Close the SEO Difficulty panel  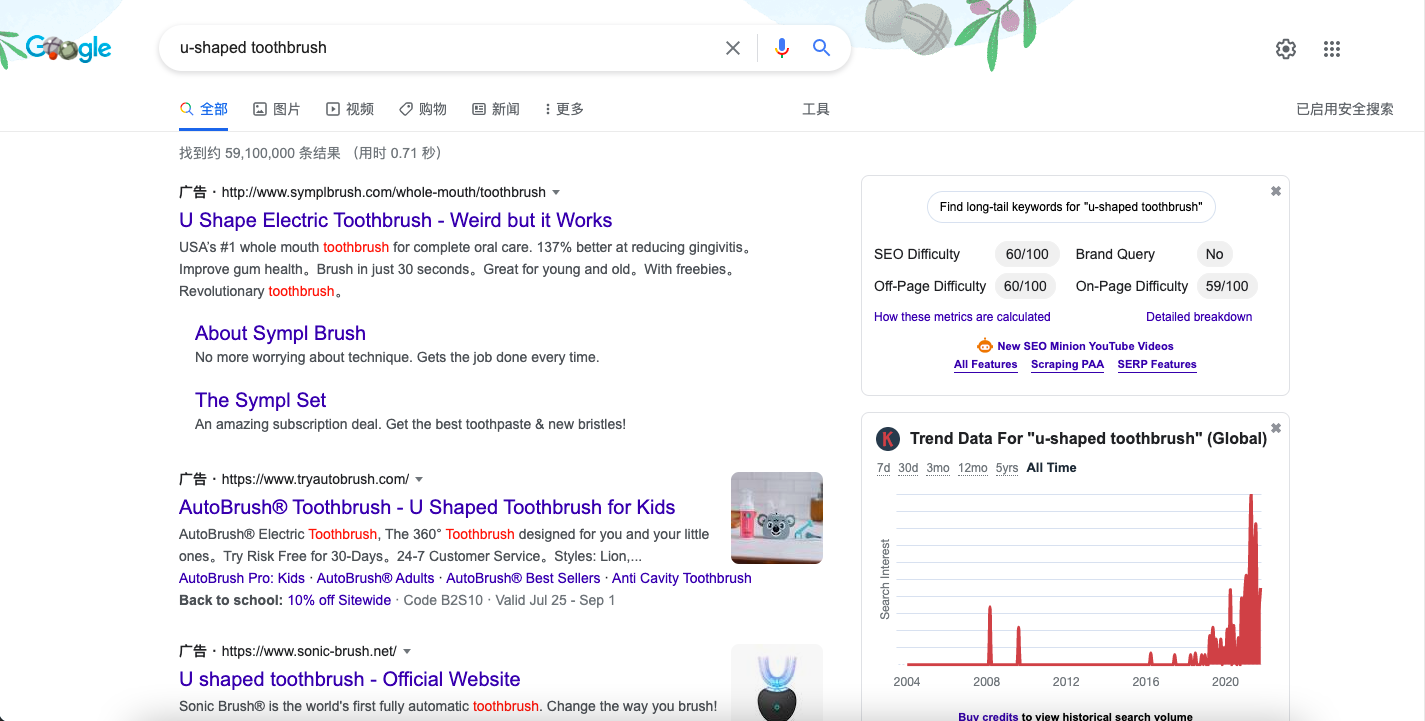1276,191
